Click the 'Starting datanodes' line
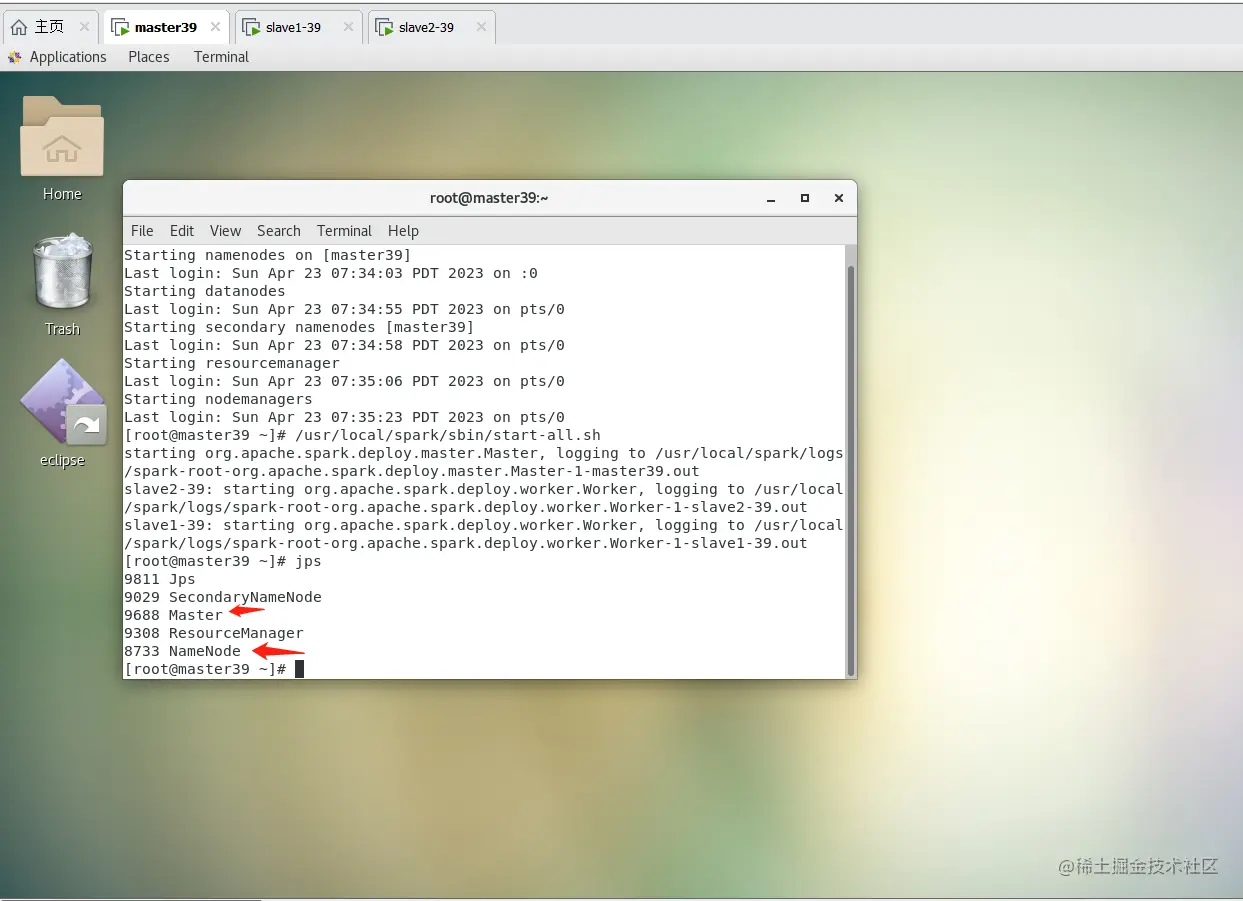Image resolution: width=1243 pixels, height=901 pixels. (205, 291)
